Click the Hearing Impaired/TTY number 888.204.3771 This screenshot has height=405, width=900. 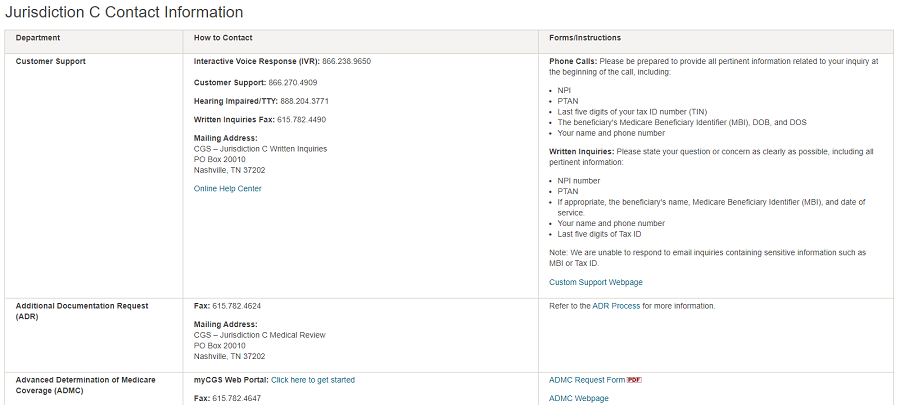[x=304, y=101]
